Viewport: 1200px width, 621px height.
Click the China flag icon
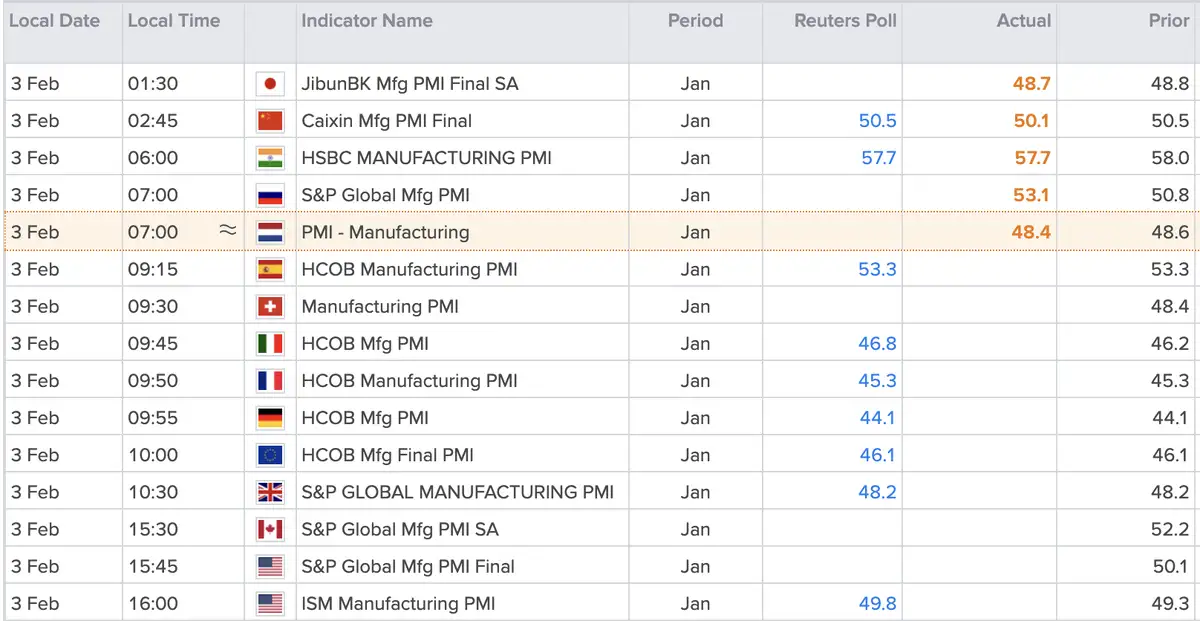pyautogui.click(x=270, y=121)
